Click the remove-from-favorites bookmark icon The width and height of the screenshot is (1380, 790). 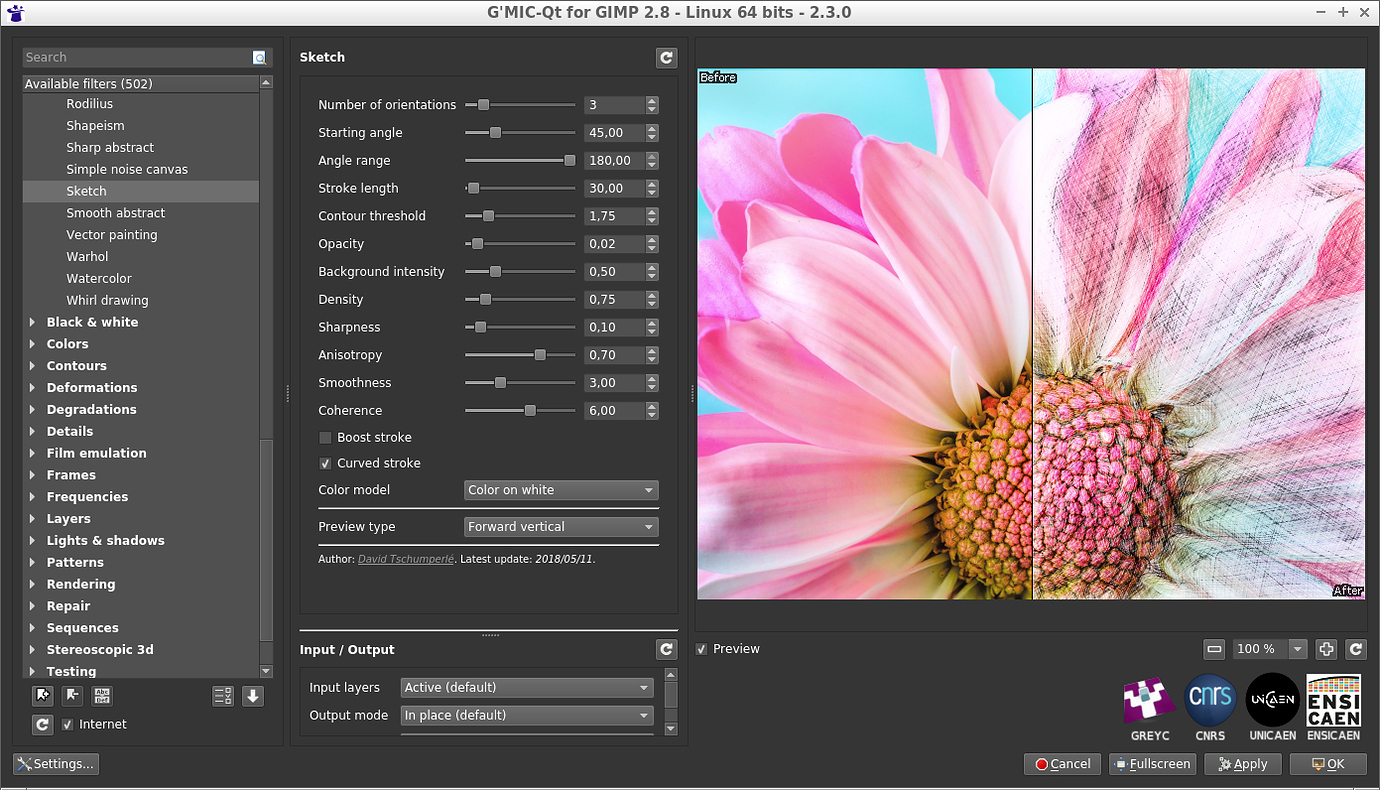(72, 695)
